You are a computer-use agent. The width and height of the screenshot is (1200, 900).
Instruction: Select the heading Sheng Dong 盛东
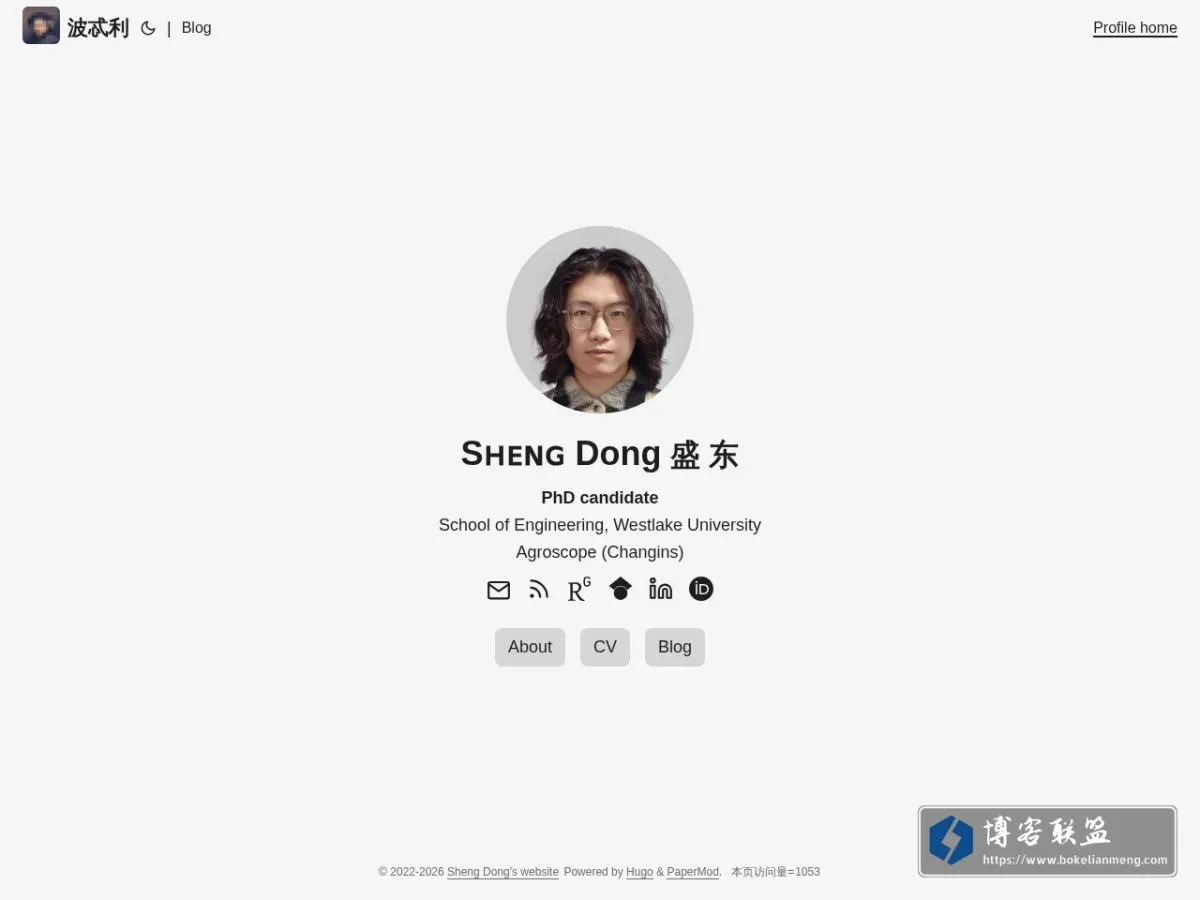600,454
